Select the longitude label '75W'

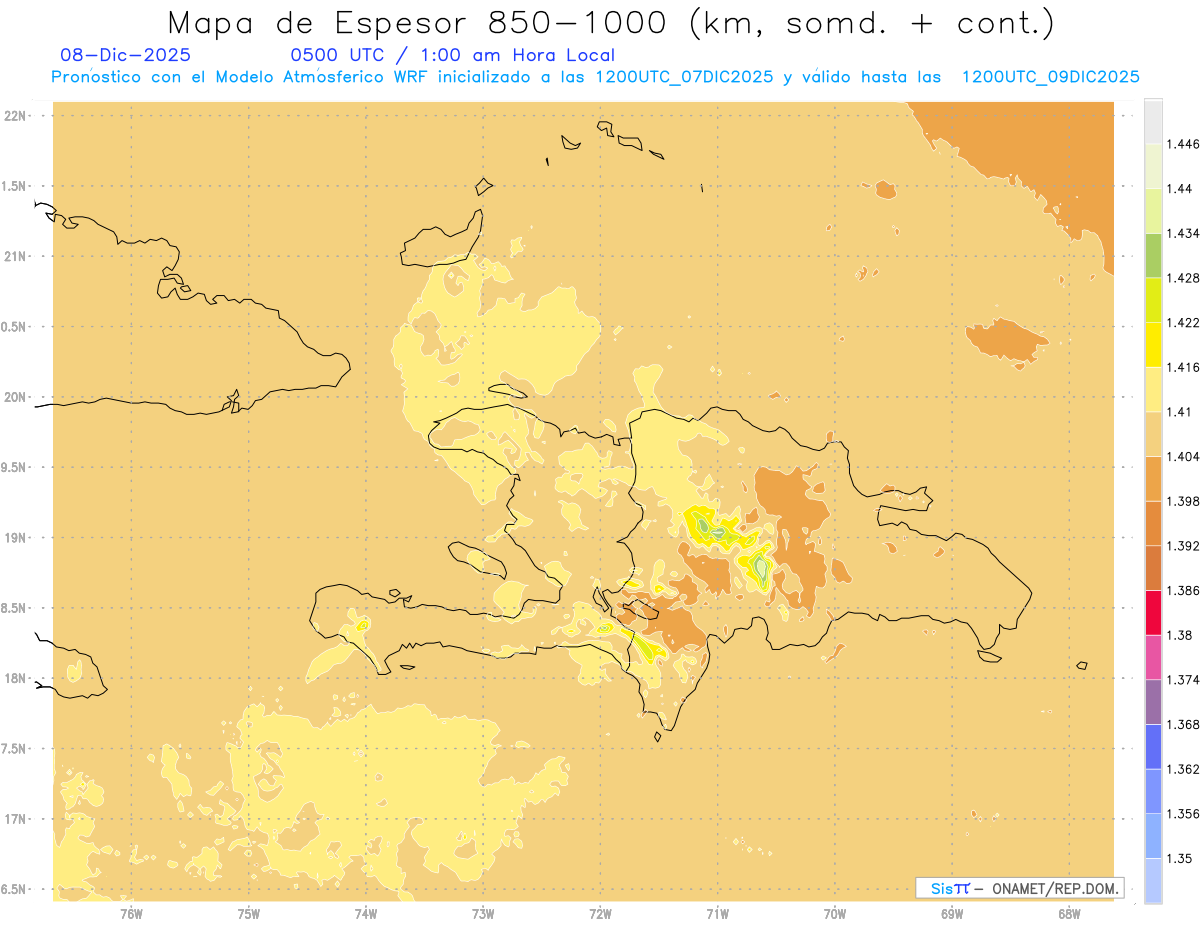[x=248, y=913]
